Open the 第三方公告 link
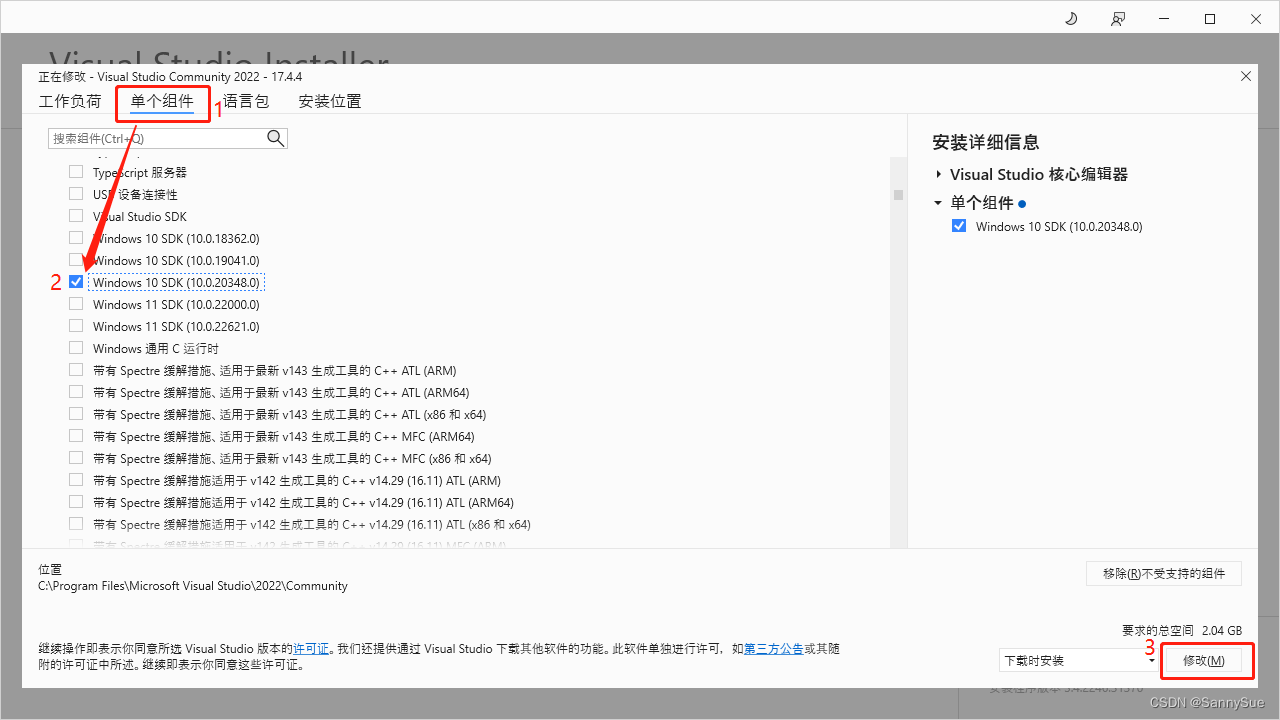1280x720 pixels. coord(774,649)
